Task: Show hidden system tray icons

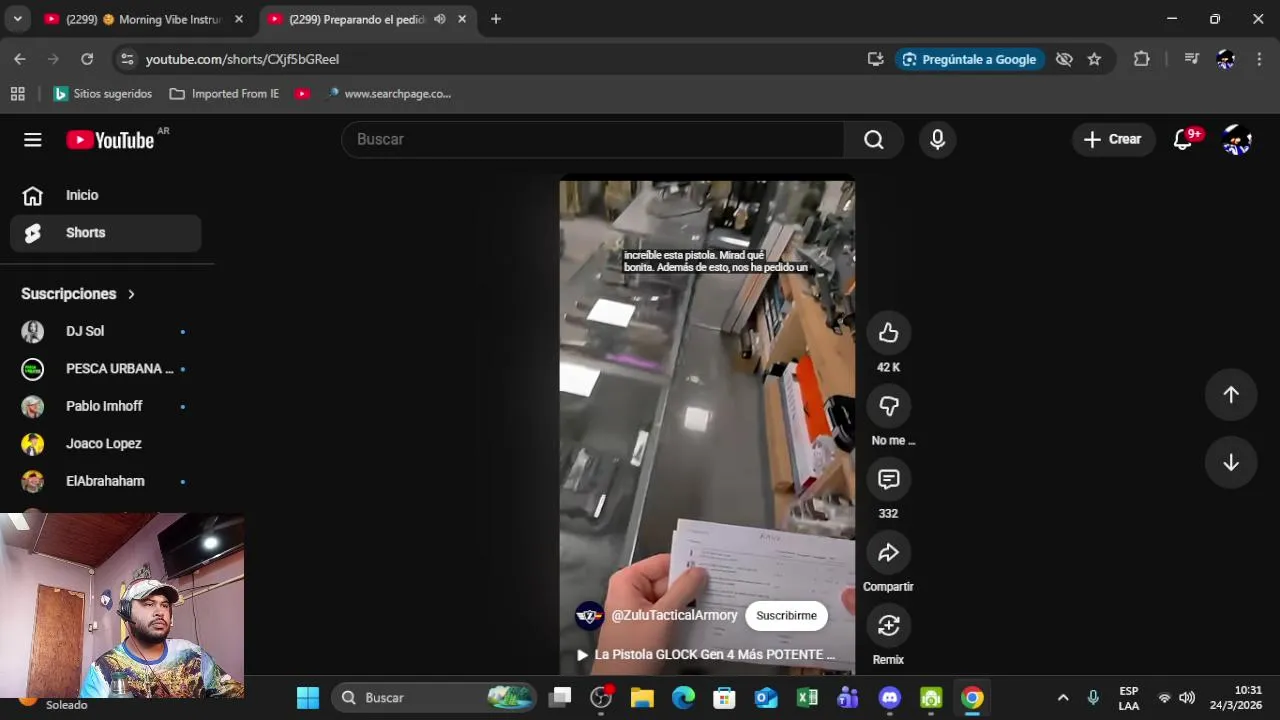Action: pyautogui.click(x=1063, y=698)
